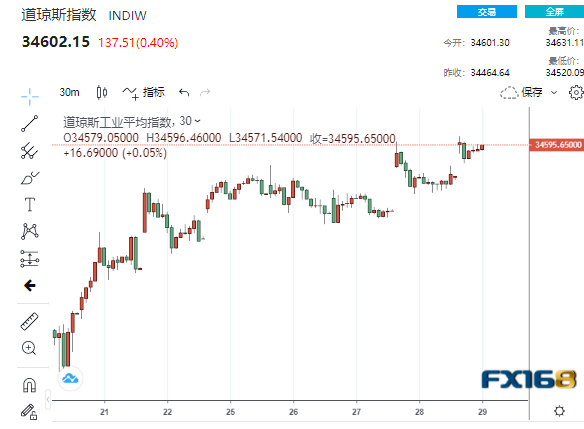Open the 指标 indicators dialog
Viewport: 584px width, 429px height.
point(143,92)
